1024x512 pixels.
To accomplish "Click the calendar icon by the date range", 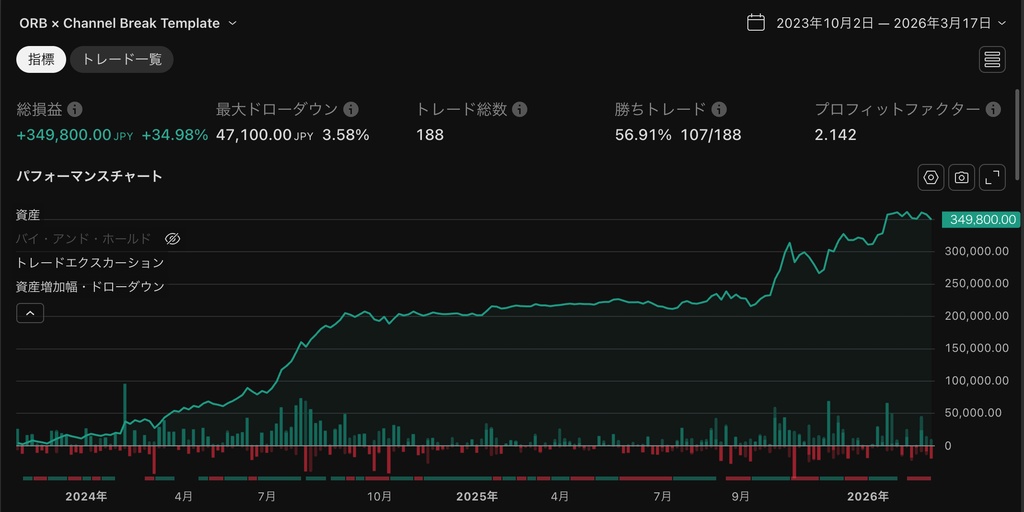I will tap(756, 23).
